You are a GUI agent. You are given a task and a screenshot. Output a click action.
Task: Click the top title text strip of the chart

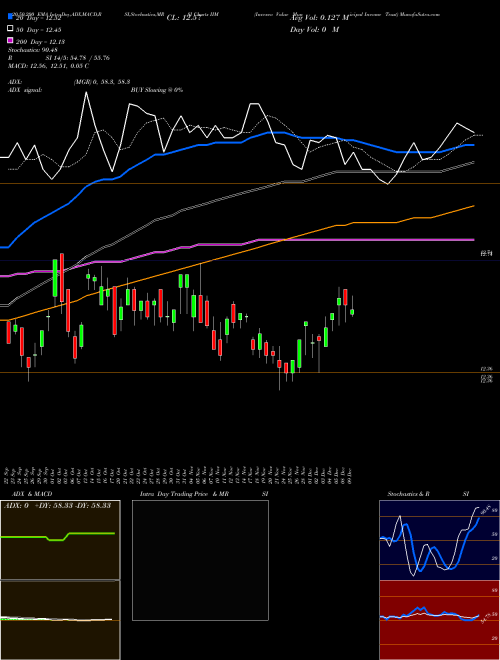(x=224, y=14)
